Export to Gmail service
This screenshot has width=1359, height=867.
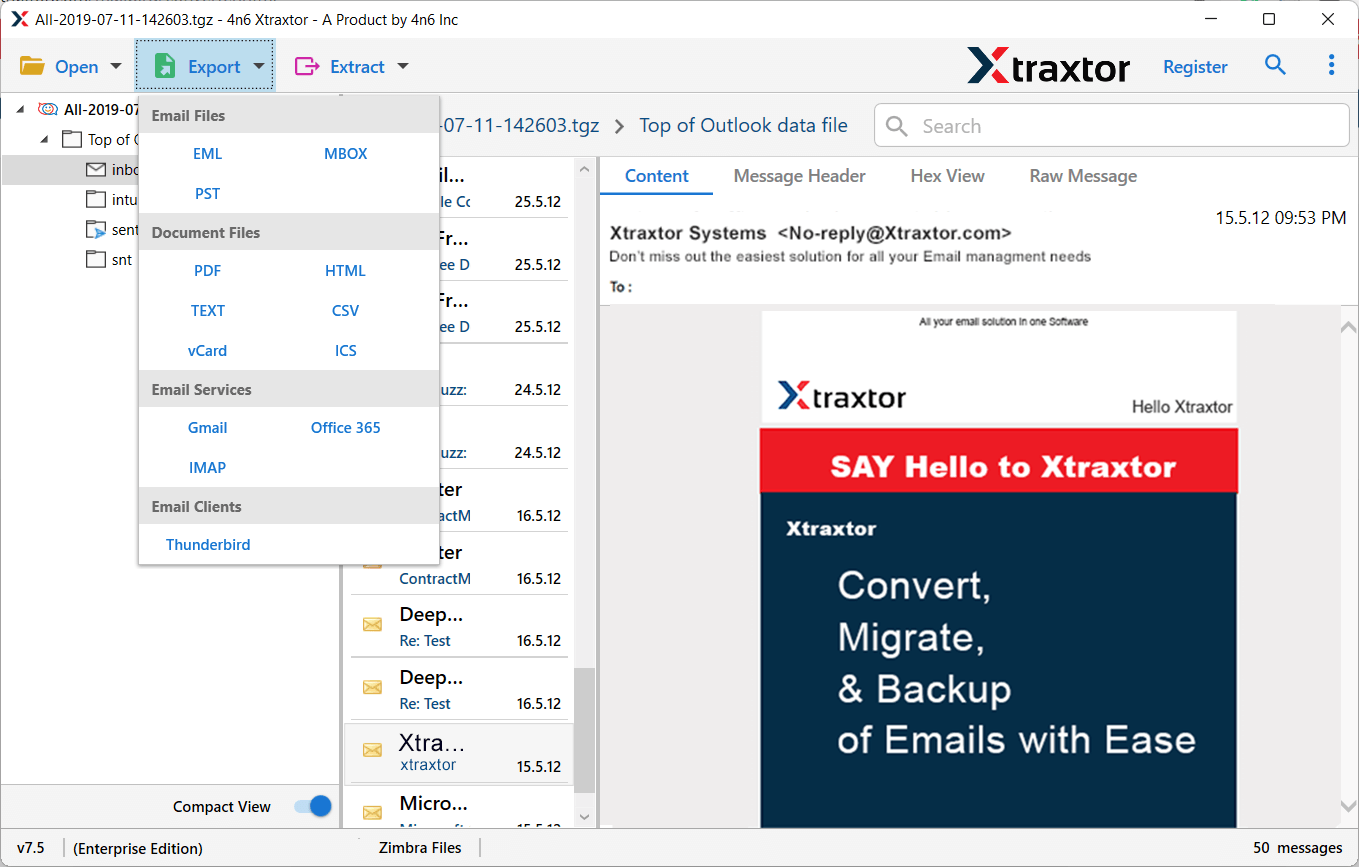click(x=208, y=428)
